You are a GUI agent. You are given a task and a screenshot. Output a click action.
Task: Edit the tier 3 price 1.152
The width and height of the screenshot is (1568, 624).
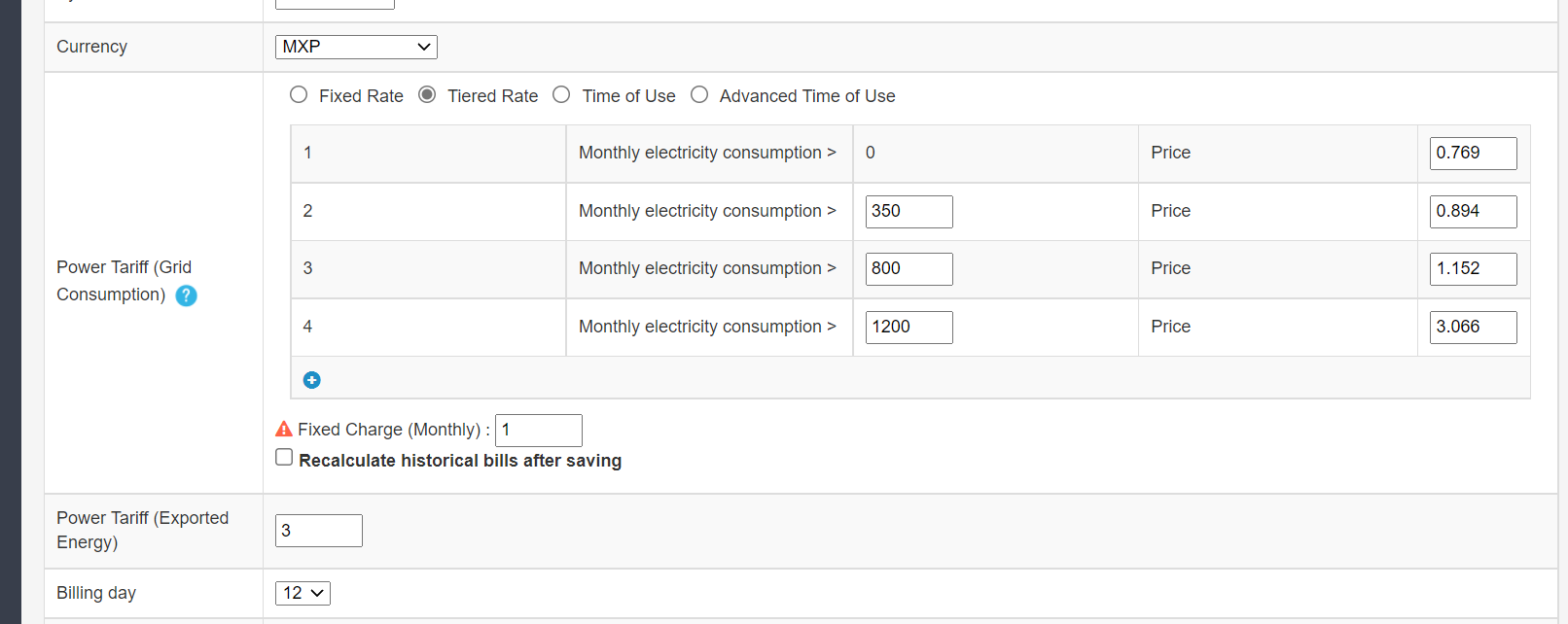click(x=1473, y=268)
